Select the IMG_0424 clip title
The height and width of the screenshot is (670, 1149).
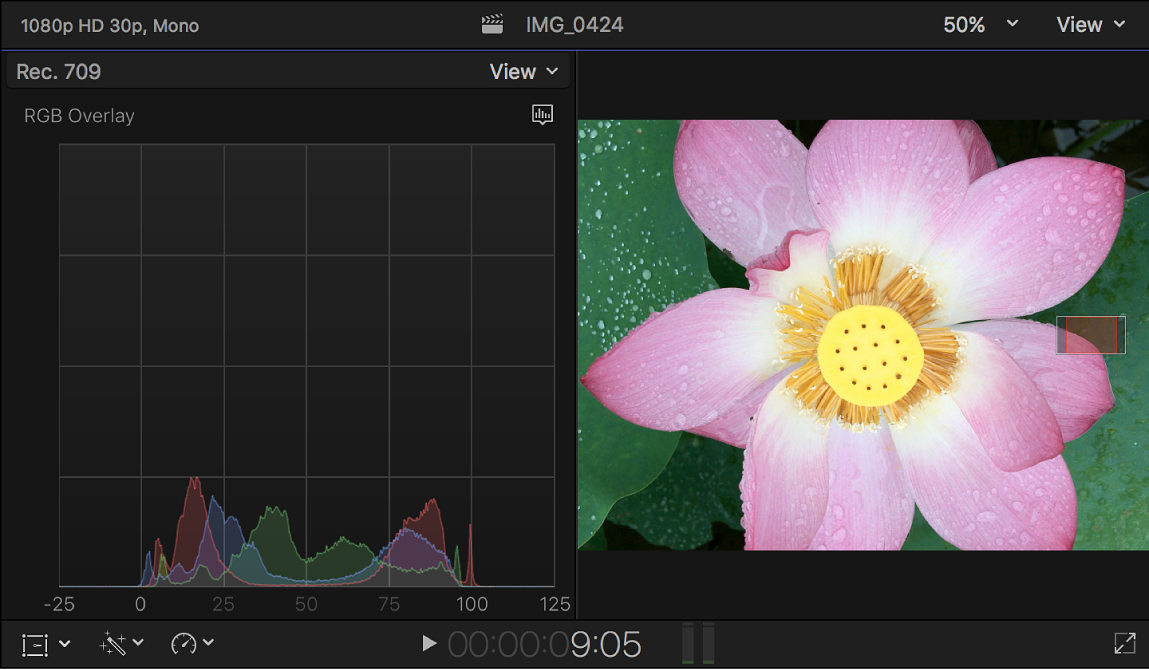574,23
